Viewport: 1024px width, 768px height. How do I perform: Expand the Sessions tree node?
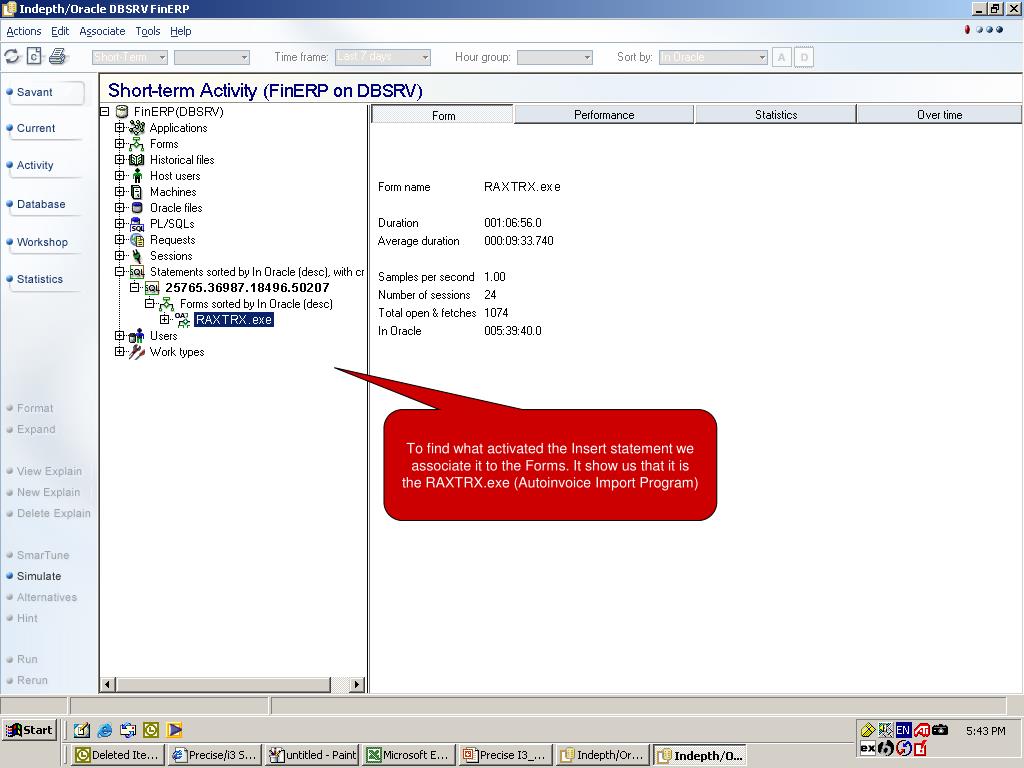[120, 256]
